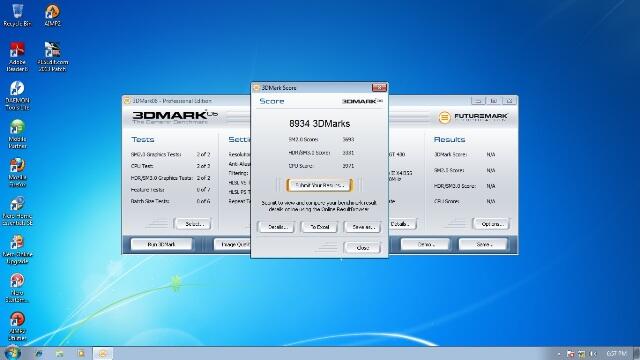
Task: Open Mobile Partner desktop shortcut
Action: [17, 134]
